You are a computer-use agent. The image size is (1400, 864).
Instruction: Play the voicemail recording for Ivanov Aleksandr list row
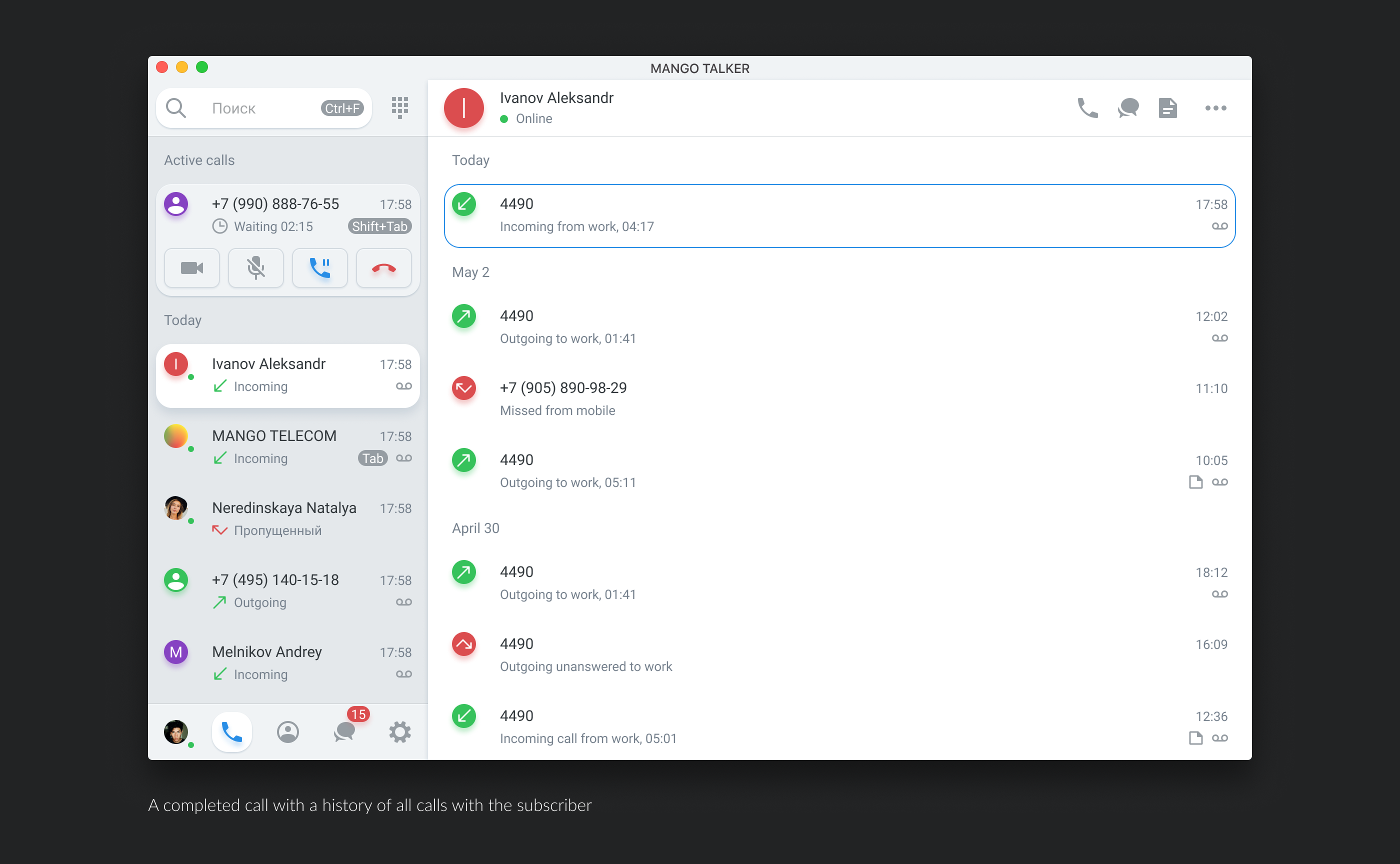[404, 386]
